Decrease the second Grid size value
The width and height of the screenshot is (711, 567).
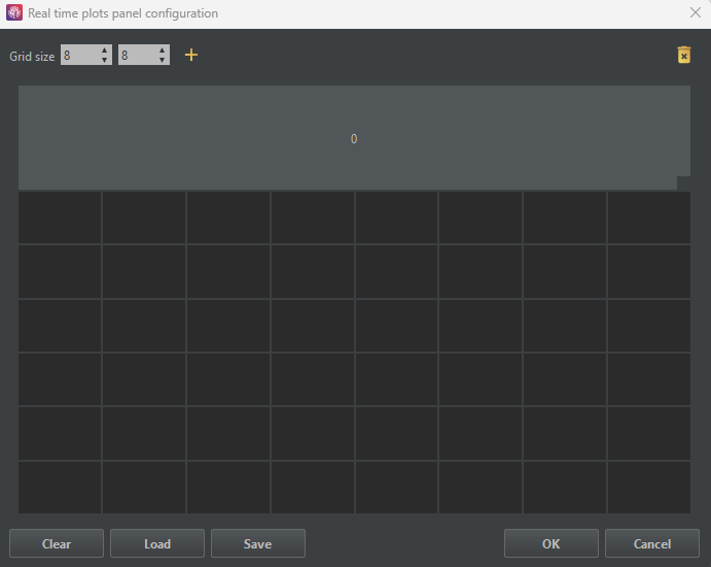(x=162, y=60)
